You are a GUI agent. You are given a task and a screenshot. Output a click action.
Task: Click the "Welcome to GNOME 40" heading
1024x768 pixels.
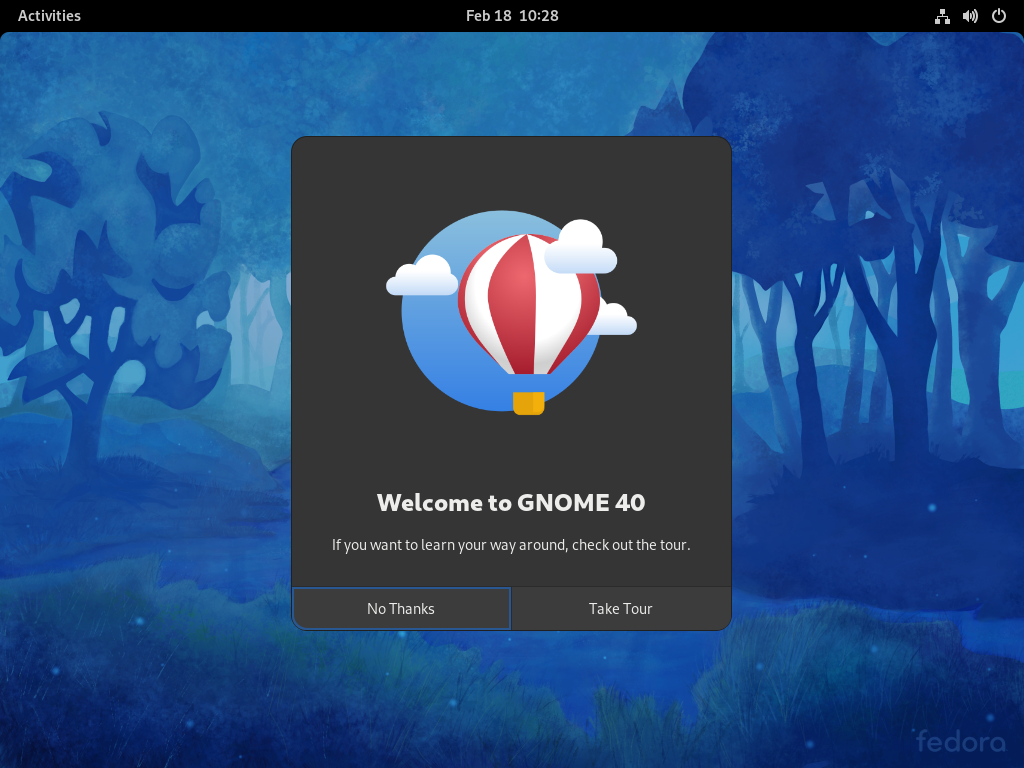point(511,502)
